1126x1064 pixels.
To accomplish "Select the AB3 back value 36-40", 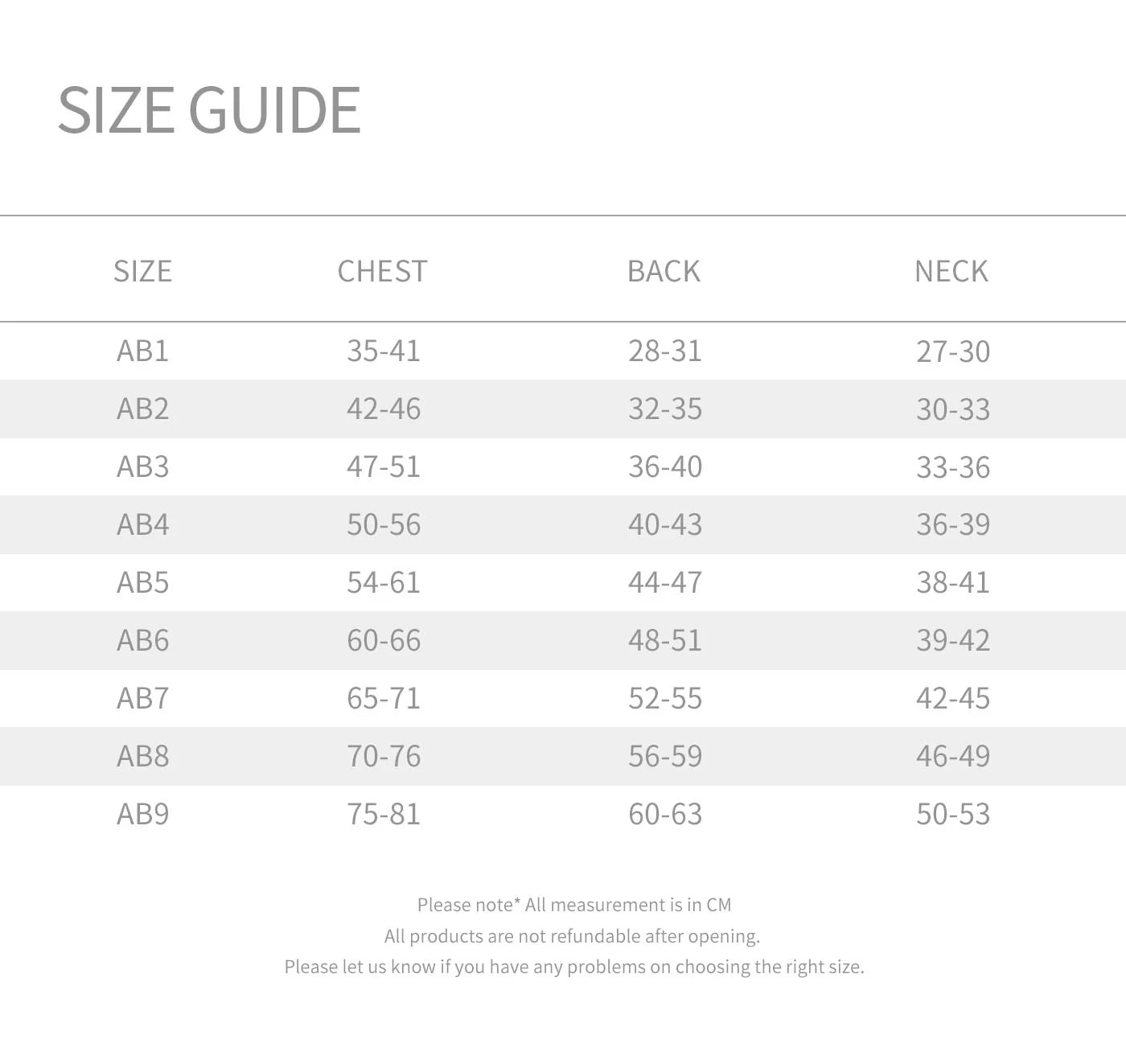I will point(665,466).
